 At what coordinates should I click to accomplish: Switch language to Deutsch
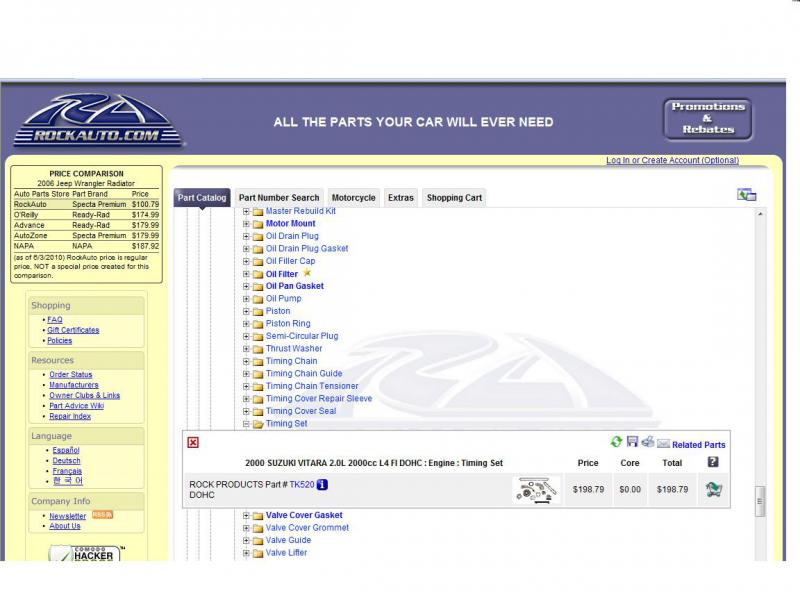[x=66, y=461]
